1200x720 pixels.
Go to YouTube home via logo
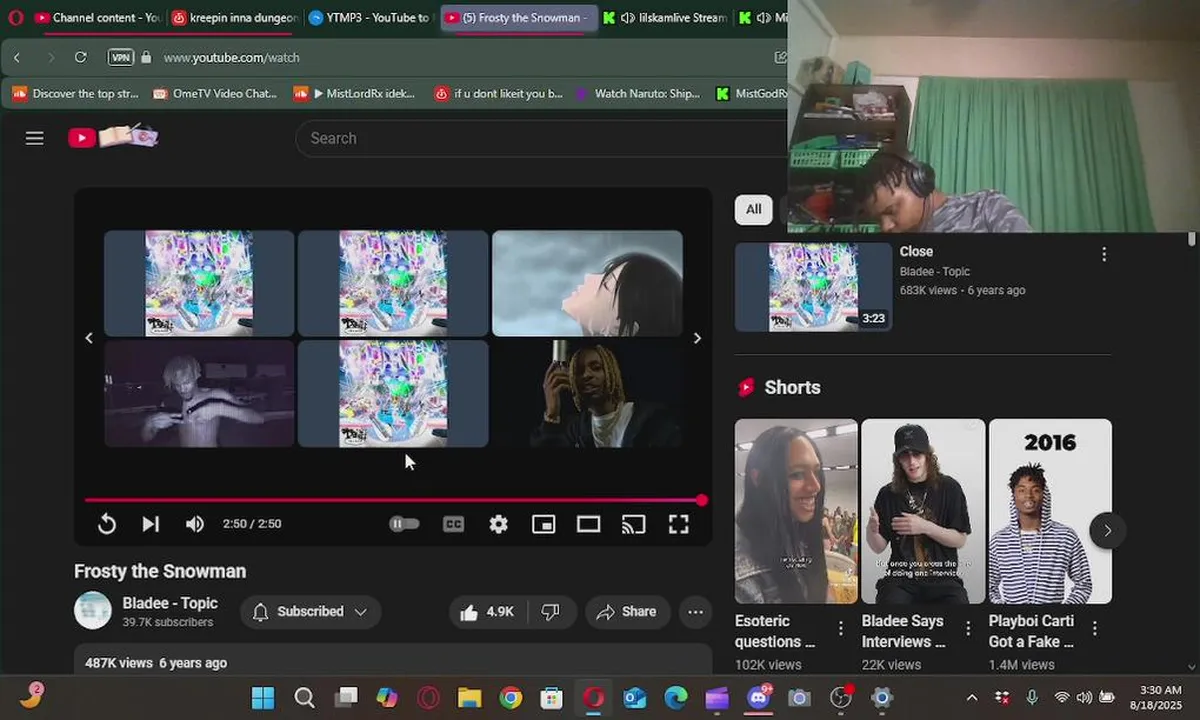click(112, 137)
